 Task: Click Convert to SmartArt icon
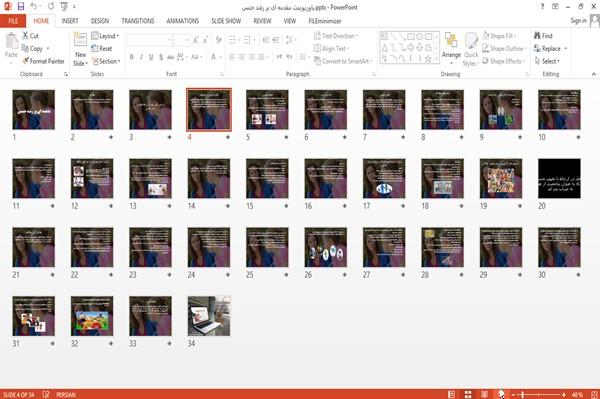pos(317,61)
